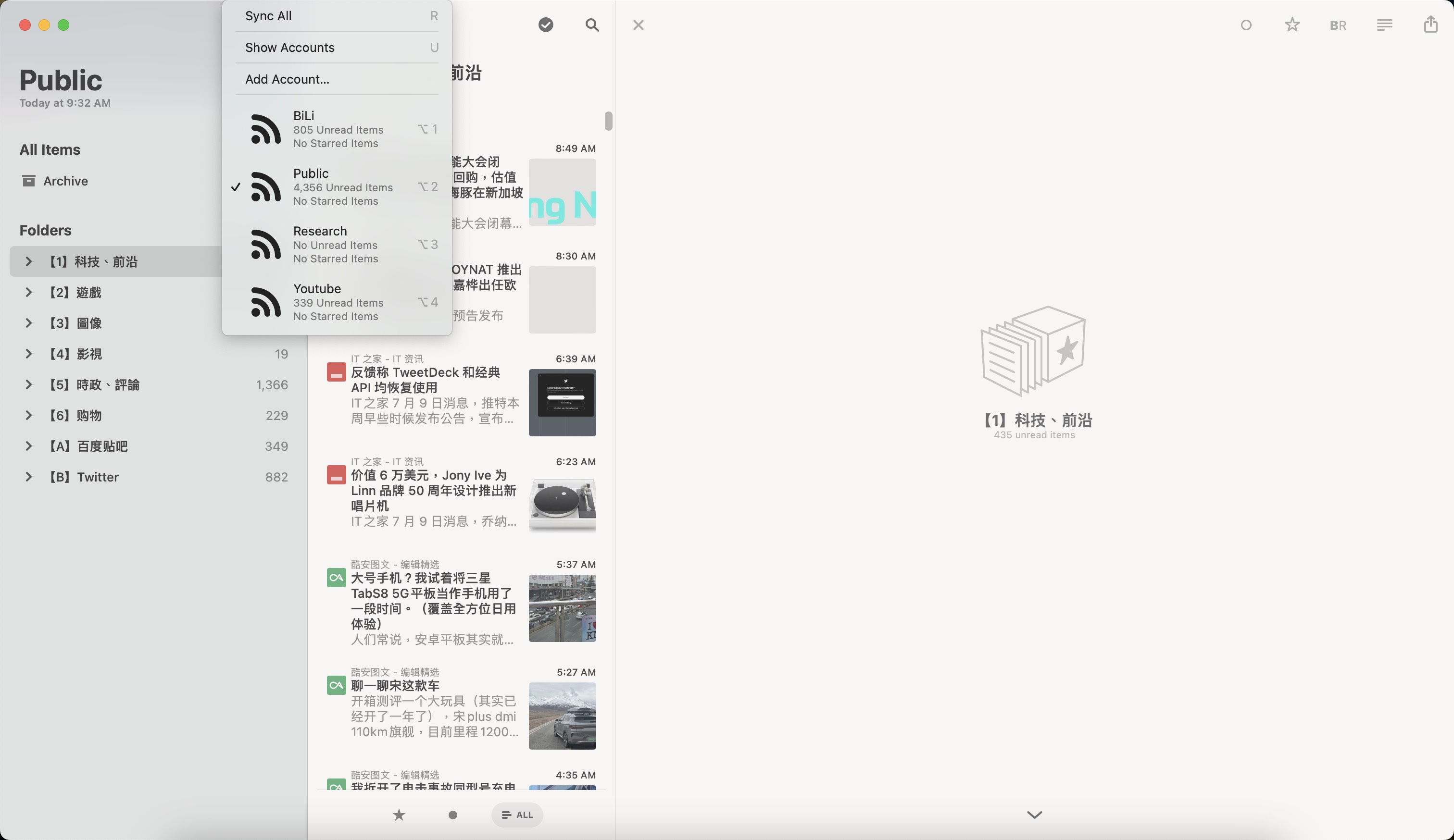This screenshot has width=1454, height=840.
Task: Open the turntable thumbnail of Jony Ive article
Action: [x=562, y=504]
